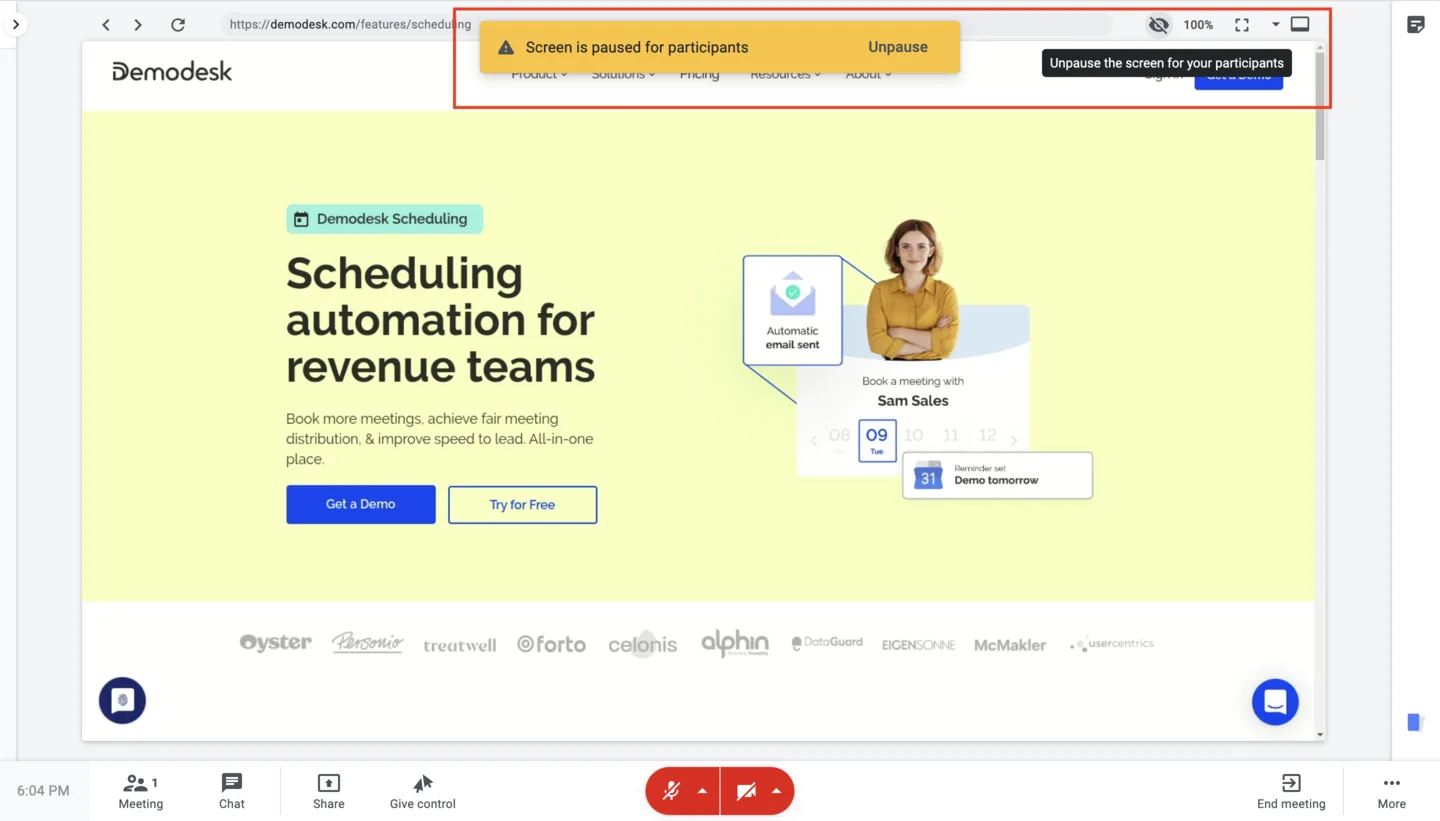Go back in the shared browser
Screen dimensions: 1440x821
(106, 25)
